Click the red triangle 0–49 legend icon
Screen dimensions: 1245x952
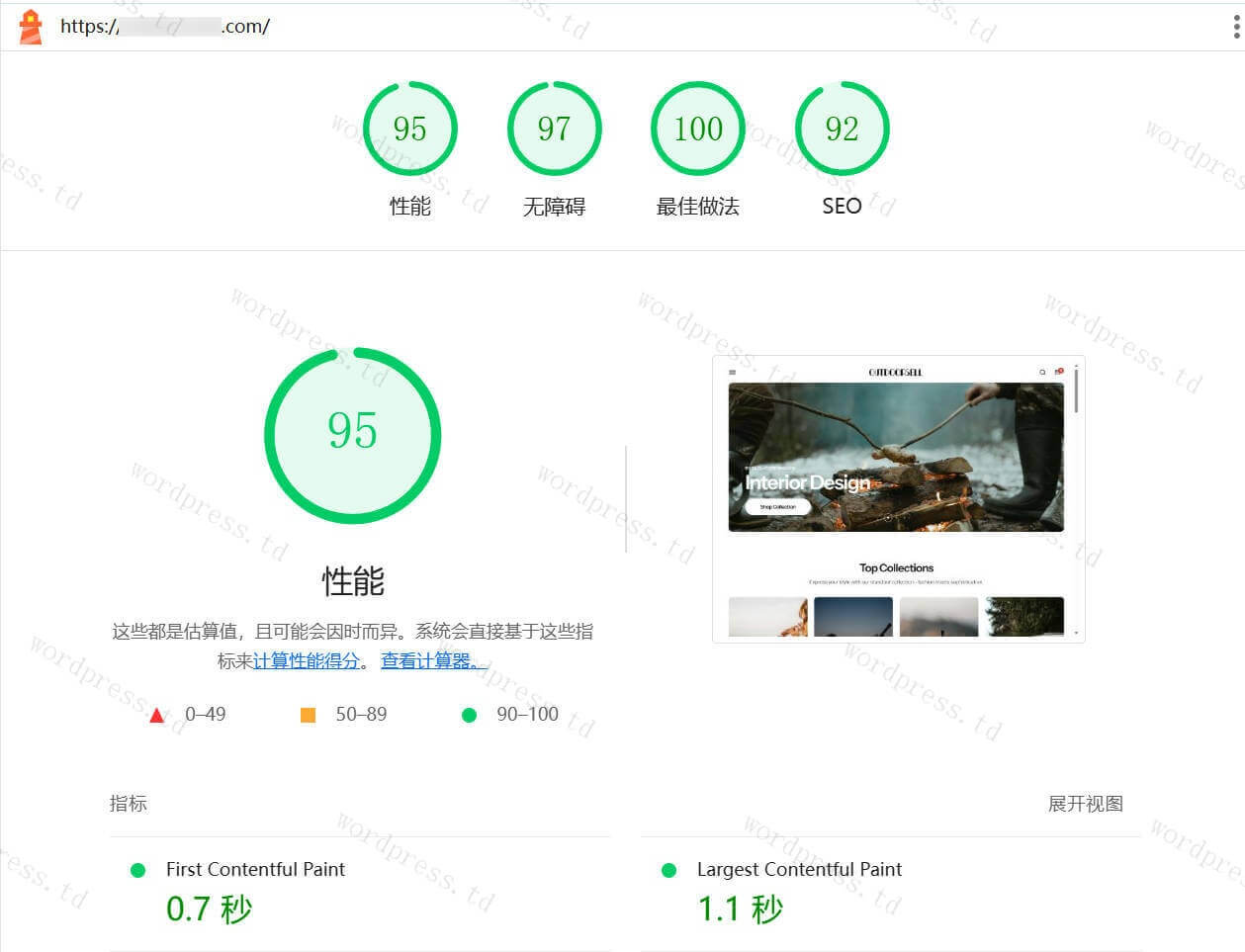pos(156,715)
